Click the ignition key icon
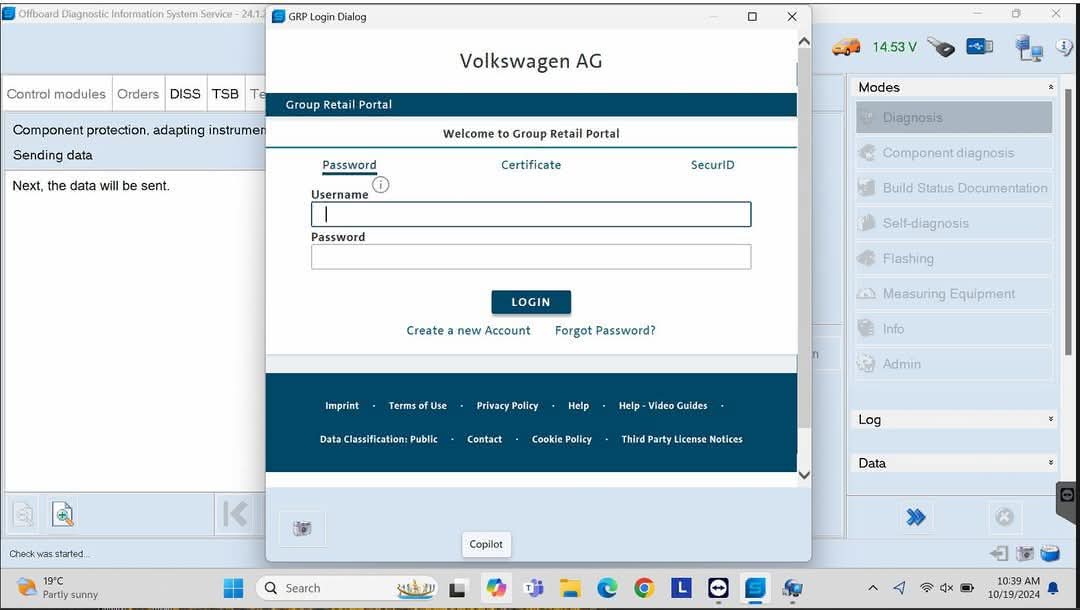 pos(940,47)
